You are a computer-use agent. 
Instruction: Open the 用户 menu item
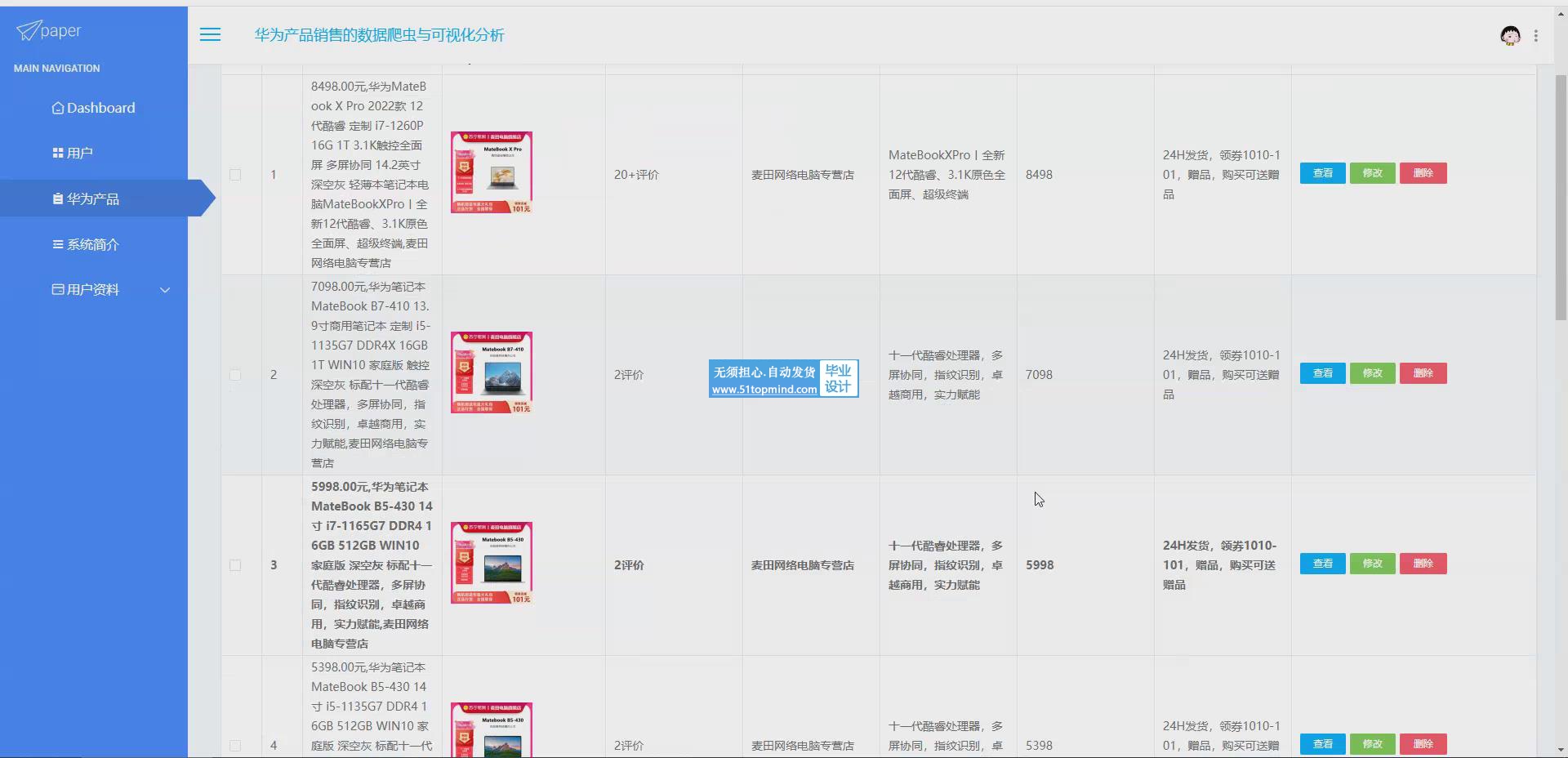(73, 153)
